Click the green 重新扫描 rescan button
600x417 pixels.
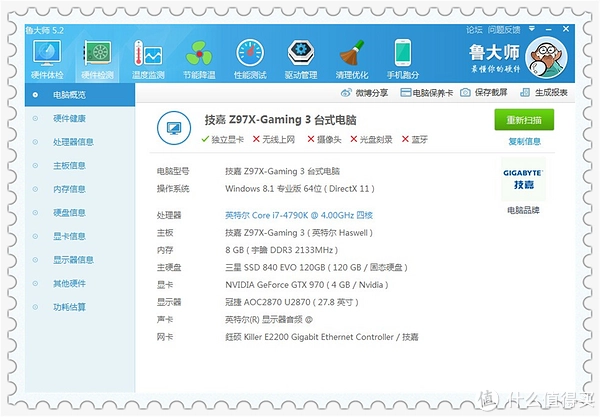(524, 120)
